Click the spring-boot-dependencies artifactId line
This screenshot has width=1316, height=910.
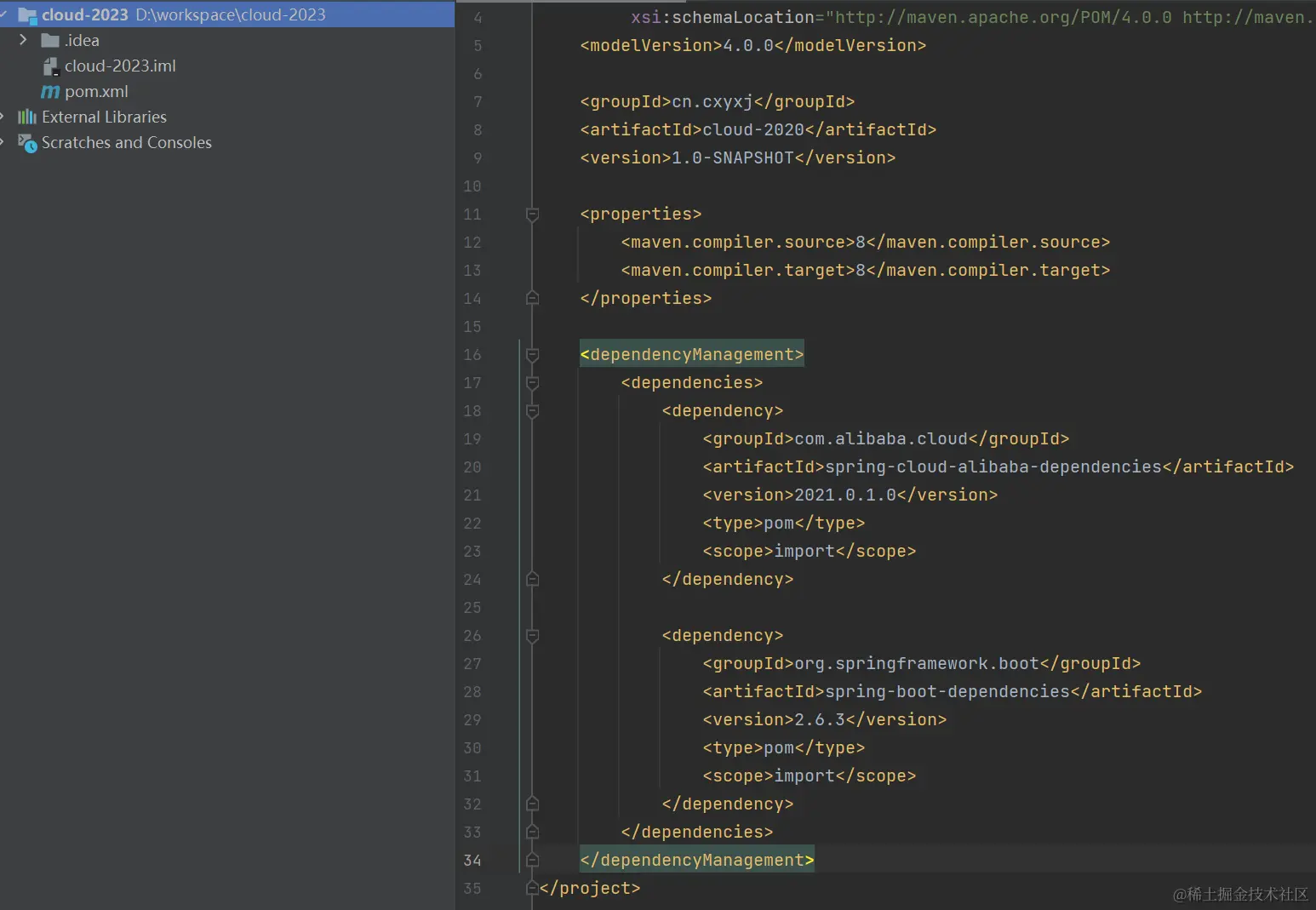952,691
